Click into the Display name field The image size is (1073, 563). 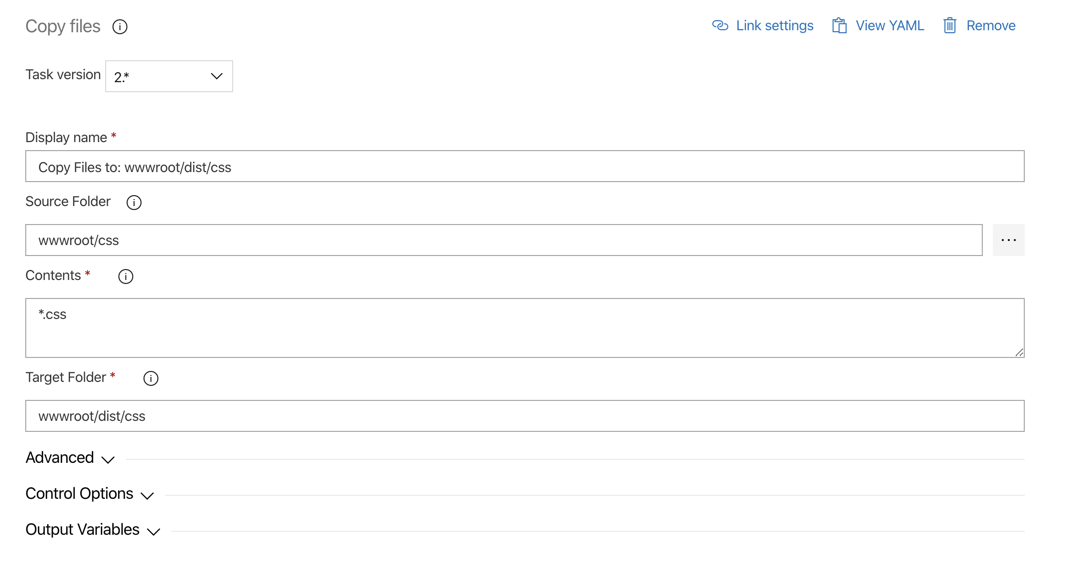pos(524,167)
